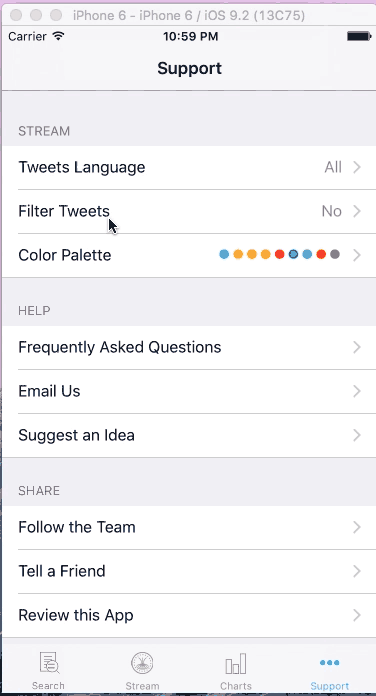
Task: Pick the first blue palette dot
Action: [x=224, y=254]
